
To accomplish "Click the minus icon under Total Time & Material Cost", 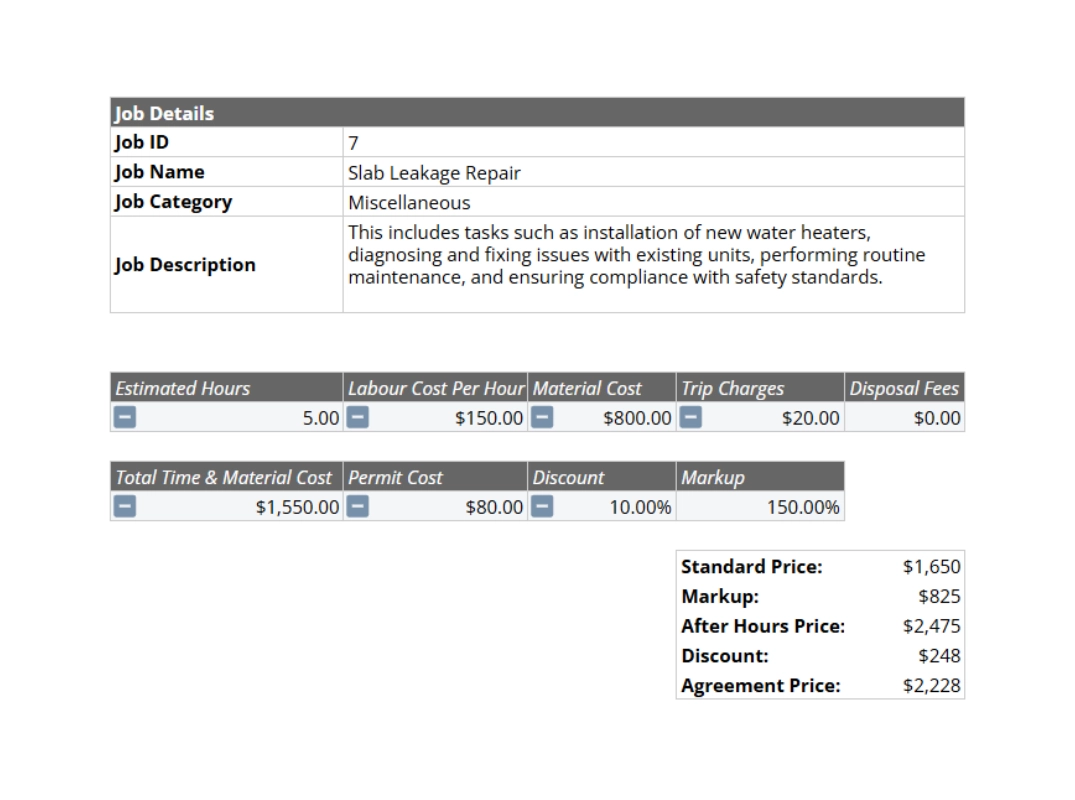I will (122, 507).
